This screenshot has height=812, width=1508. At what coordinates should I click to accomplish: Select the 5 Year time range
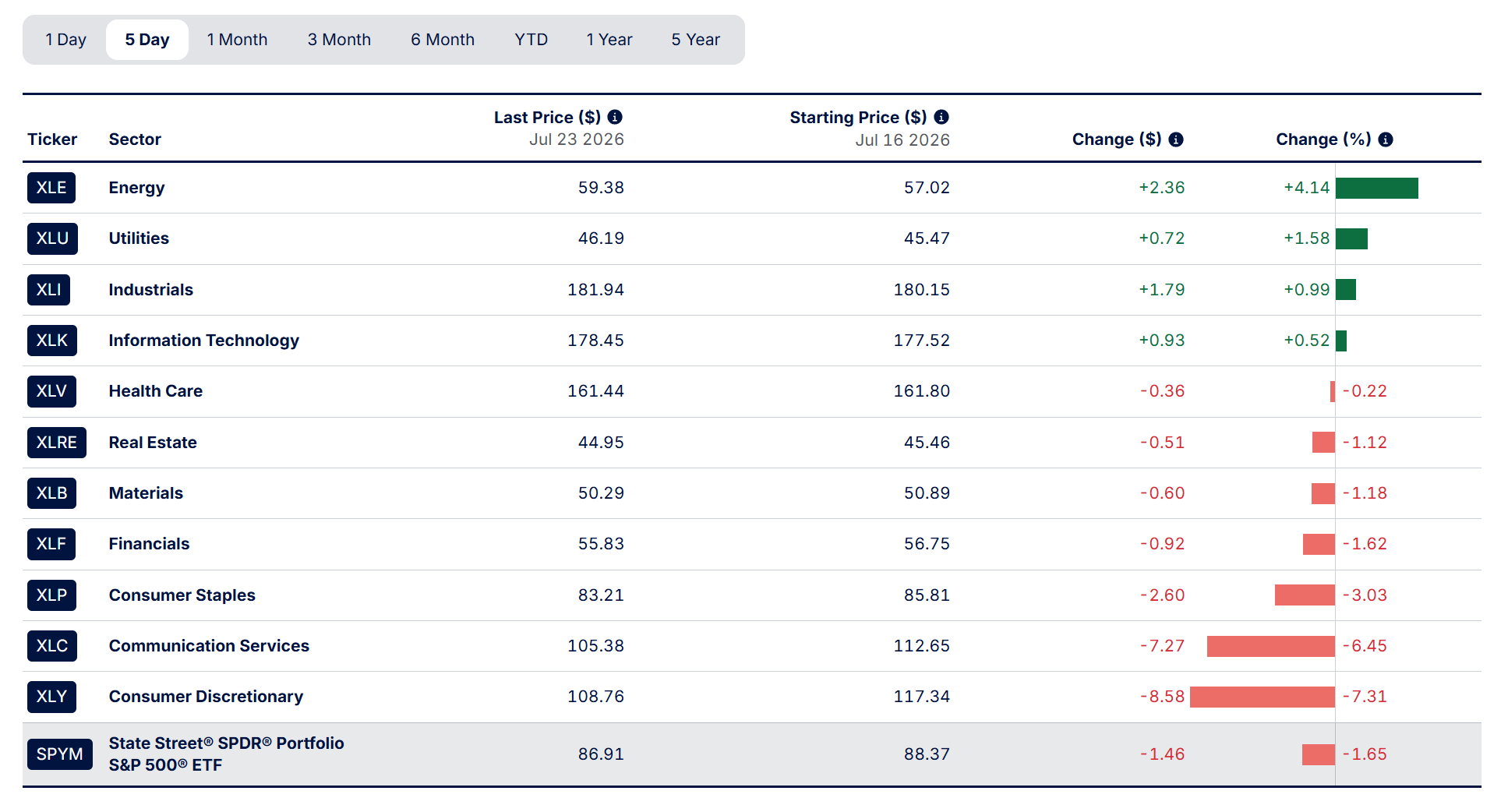[696, 40]
